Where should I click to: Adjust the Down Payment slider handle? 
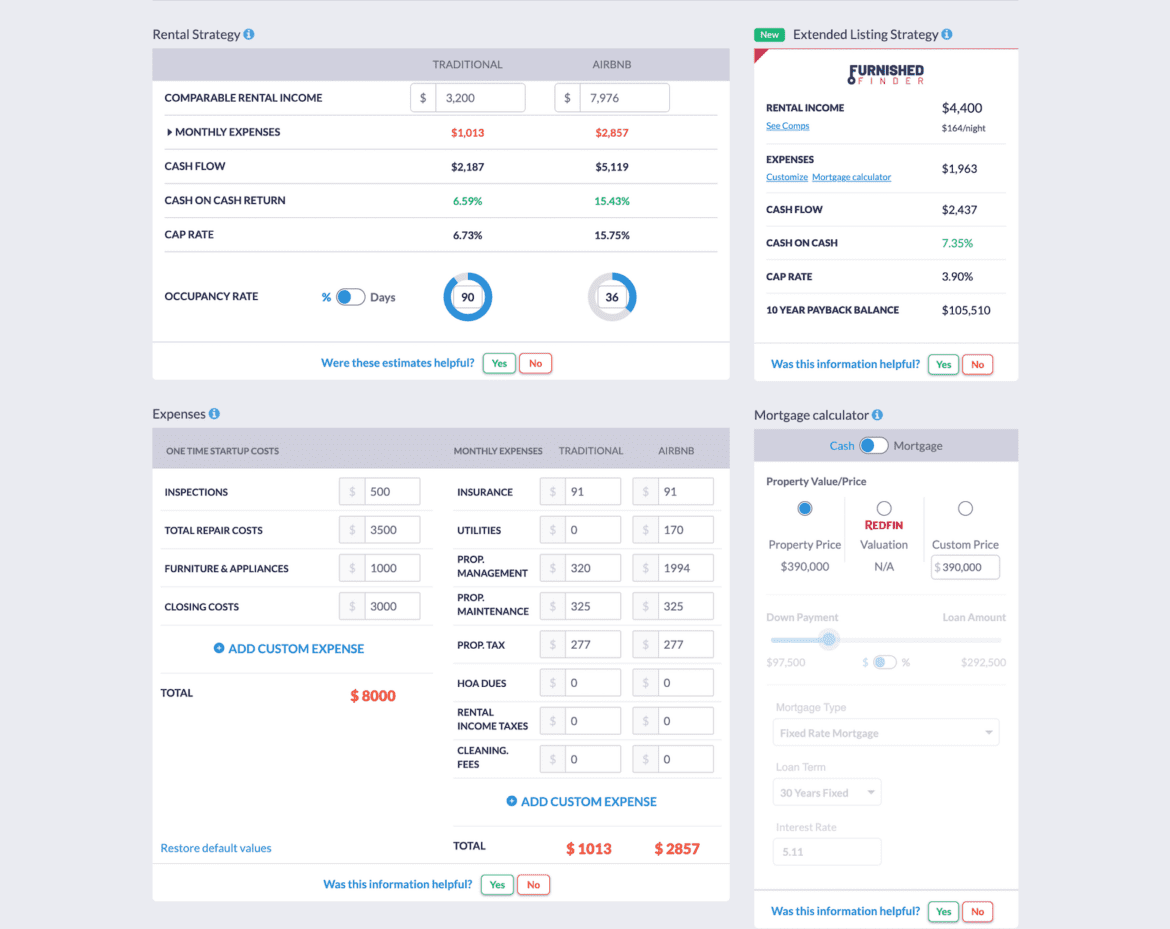(828, 640)
